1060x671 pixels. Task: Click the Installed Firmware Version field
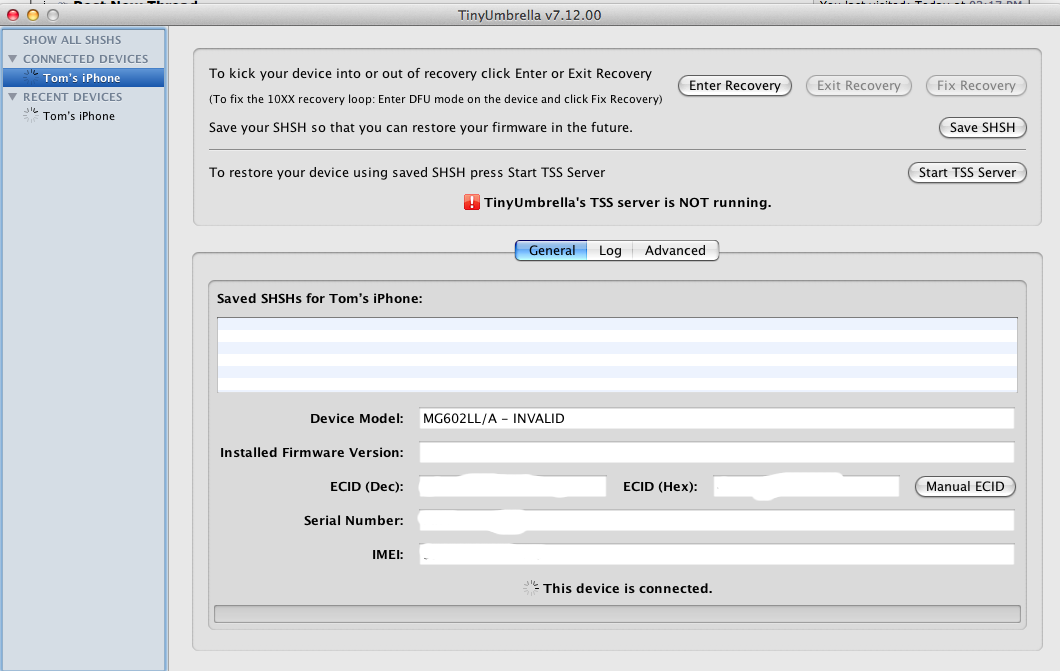(x=717, y=452)
